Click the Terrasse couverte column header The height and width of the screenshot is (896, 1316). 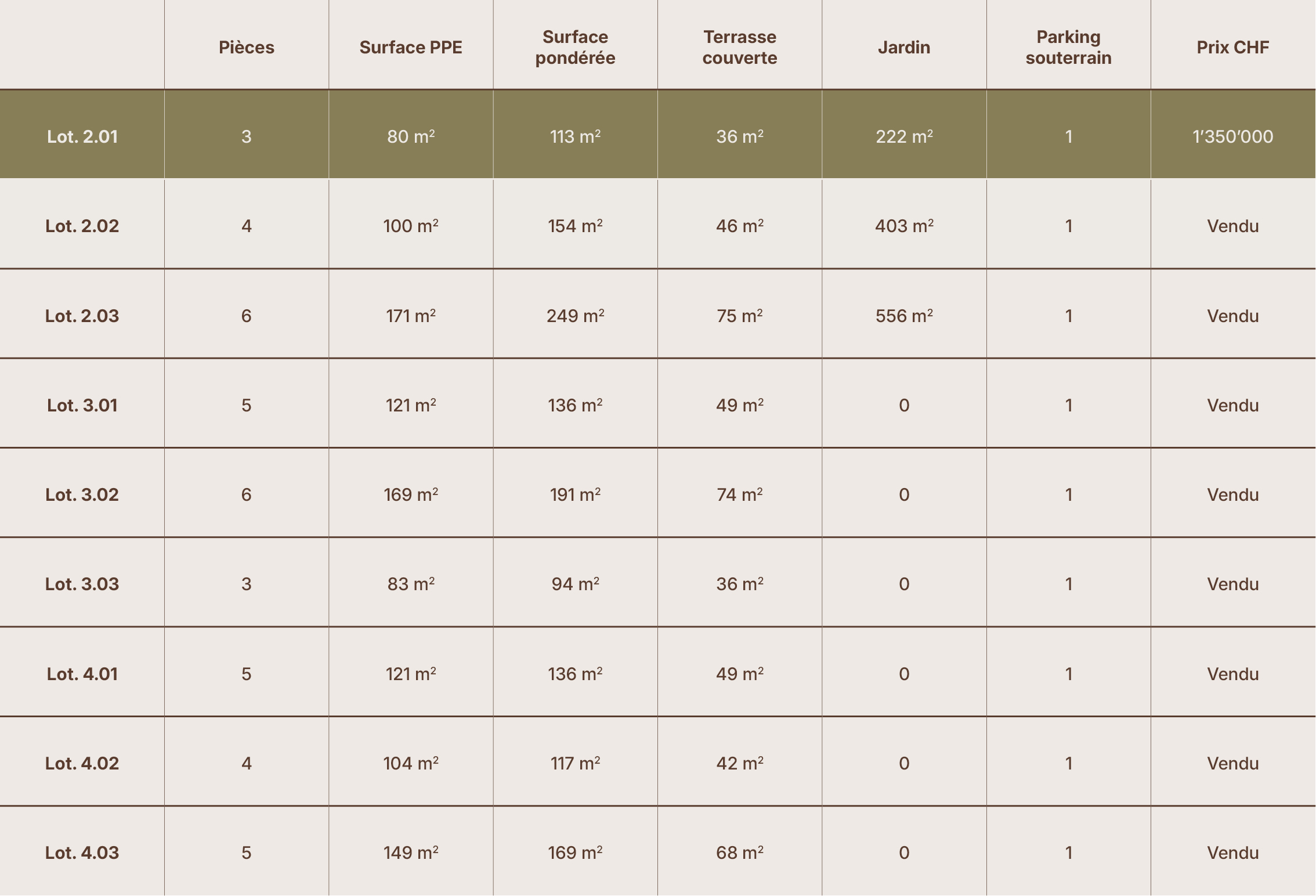tap(740, 47)
